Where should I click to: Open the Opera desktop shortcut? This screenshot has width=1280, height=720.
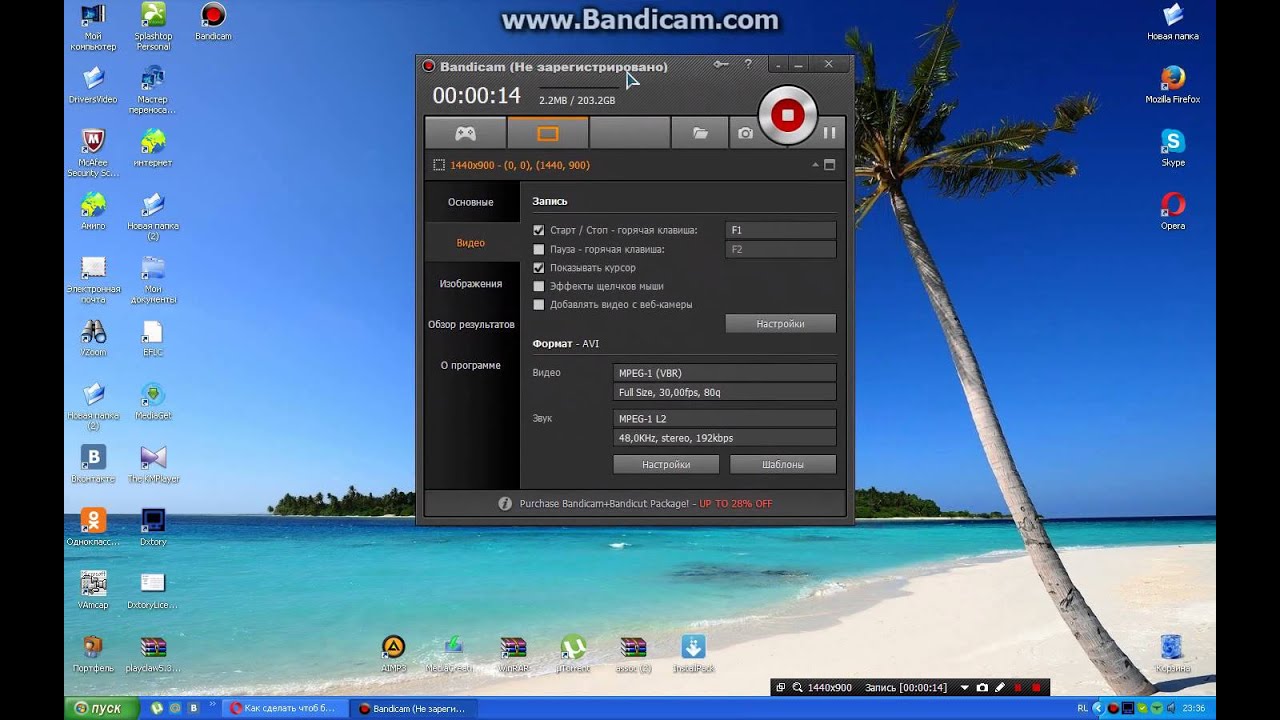click(1172, 211)
